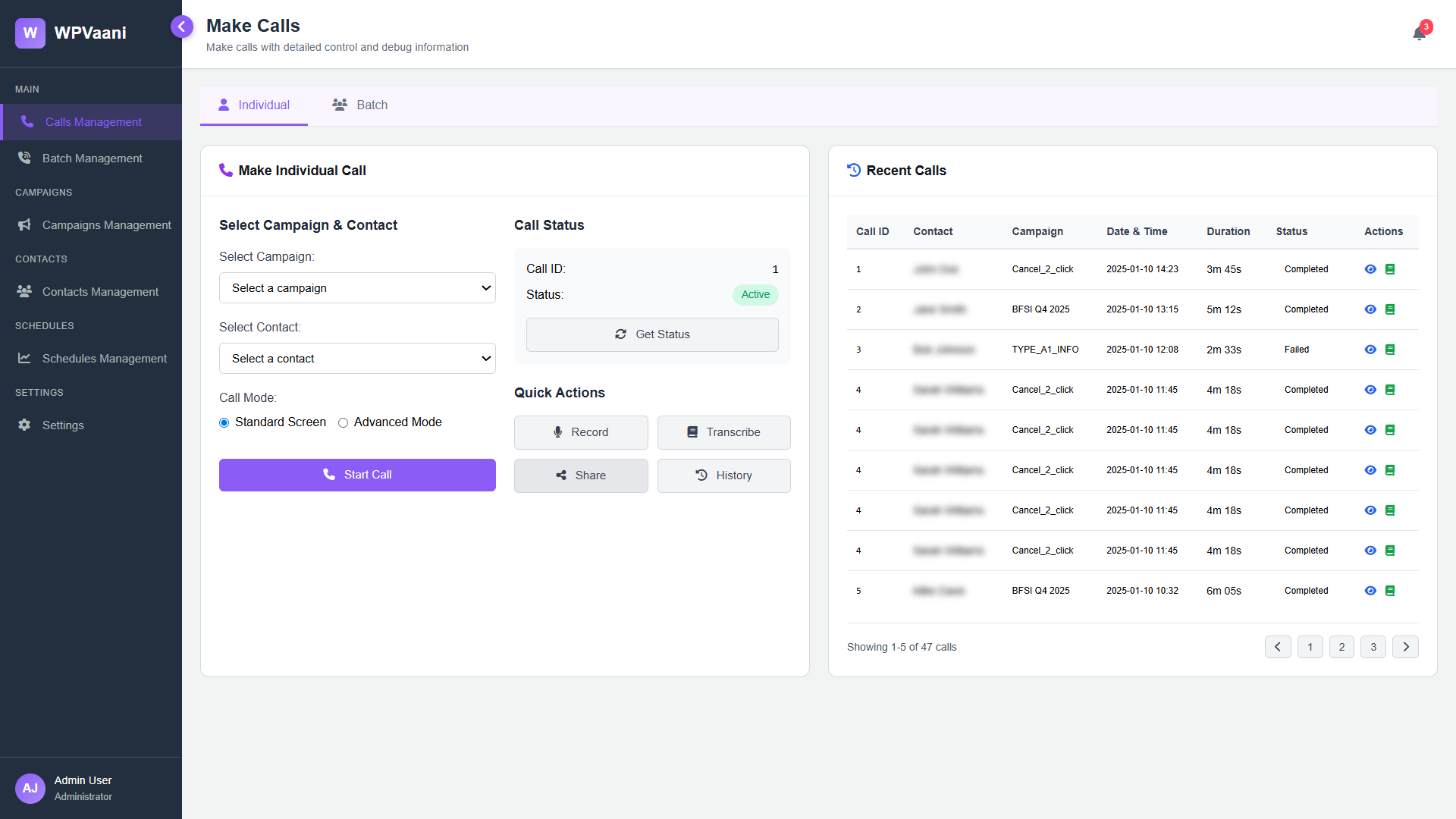Stay on the Individual tab
The image size is (1456, 819).
(253, 105)
